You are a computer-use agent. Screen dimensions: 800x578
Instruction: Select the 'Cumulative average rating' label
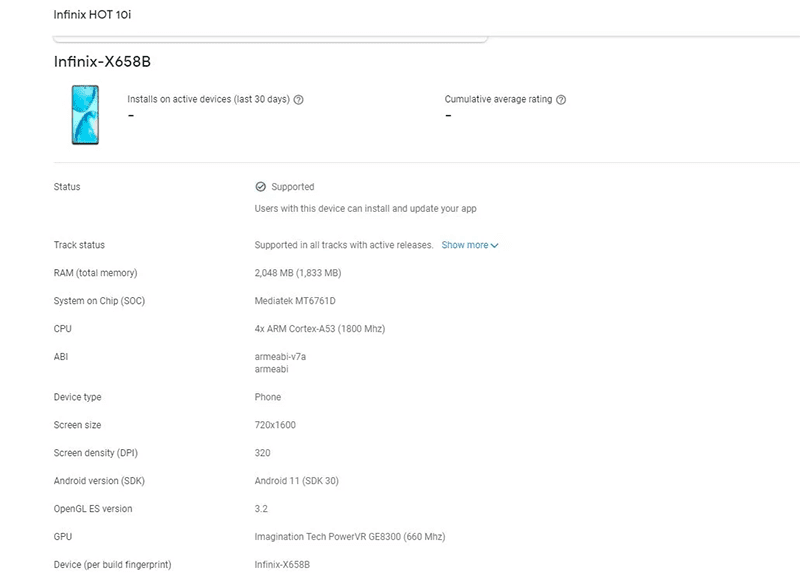(x=498, y=99)
